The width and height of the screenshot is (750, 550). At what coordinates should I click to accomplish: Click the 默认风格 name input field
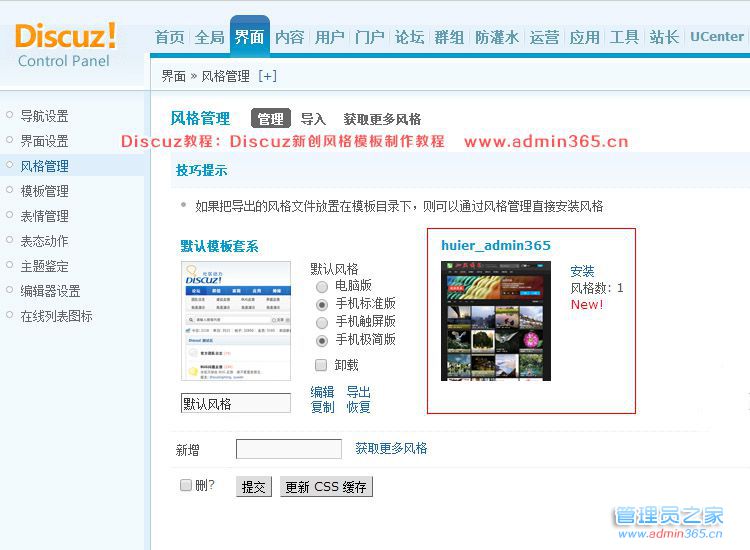pos(236,403)
